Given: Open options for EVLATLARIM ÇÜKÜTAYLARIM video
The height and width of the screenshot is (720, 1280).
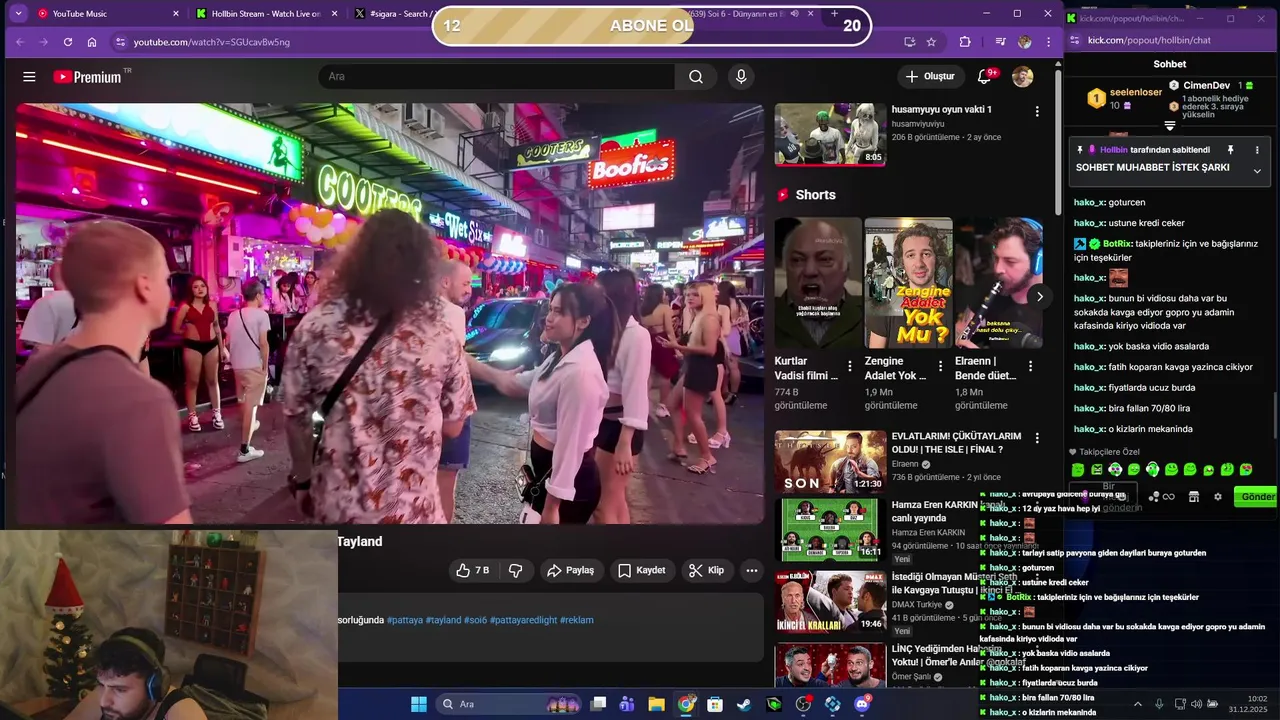Looking at the screenshot, I should (1037, 438).
